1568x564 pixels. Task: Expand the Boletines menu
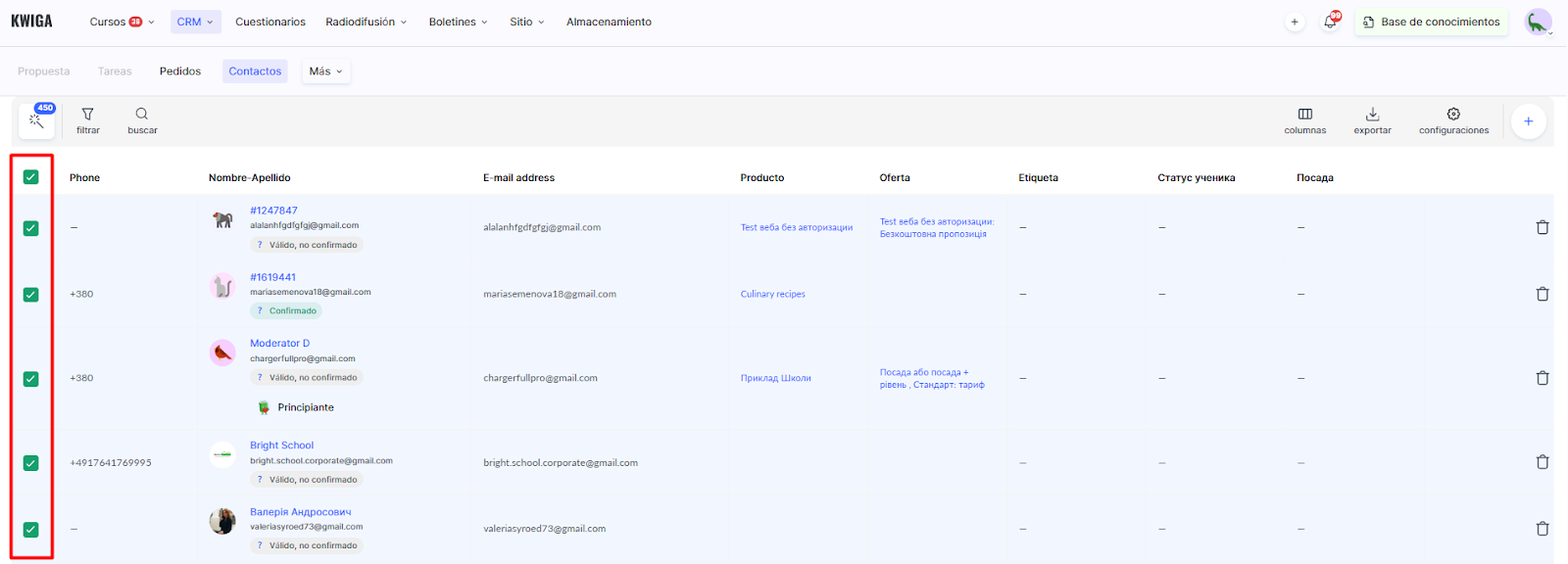coord(458,22)
